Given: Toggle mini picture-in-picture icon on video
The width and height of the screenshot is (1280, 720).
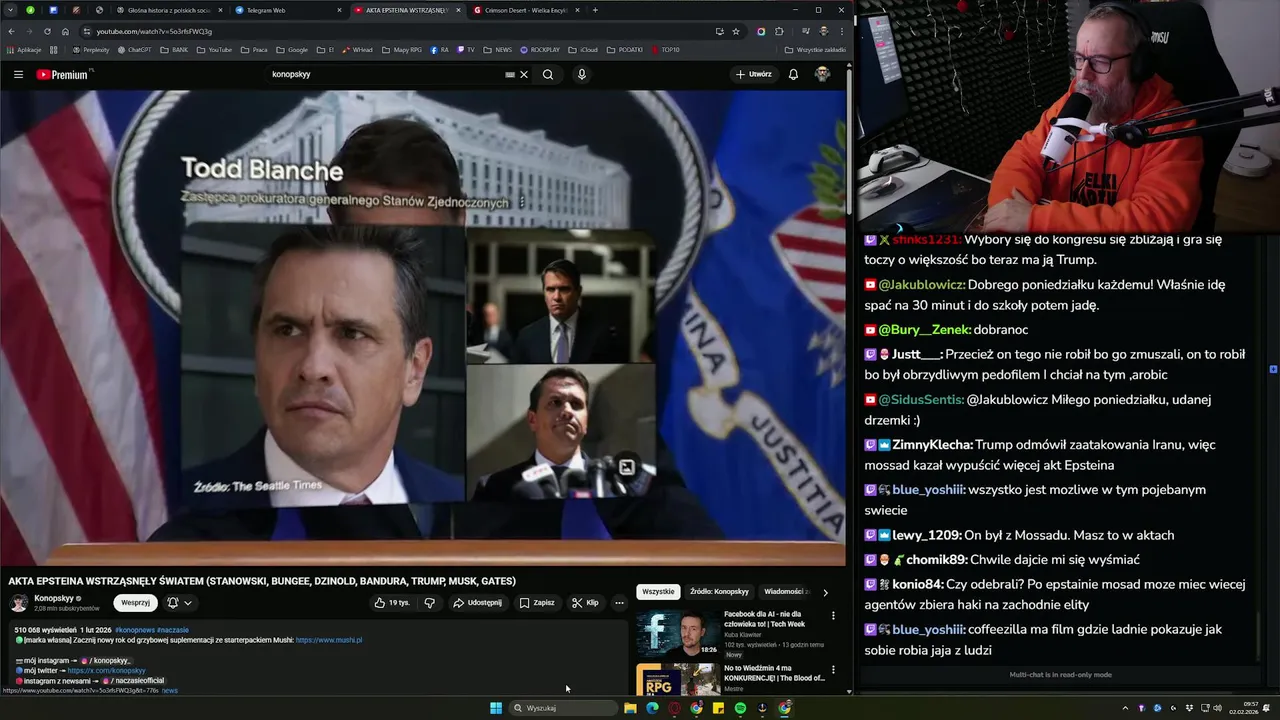Looking at the screenshot, I should click(626, 467).
